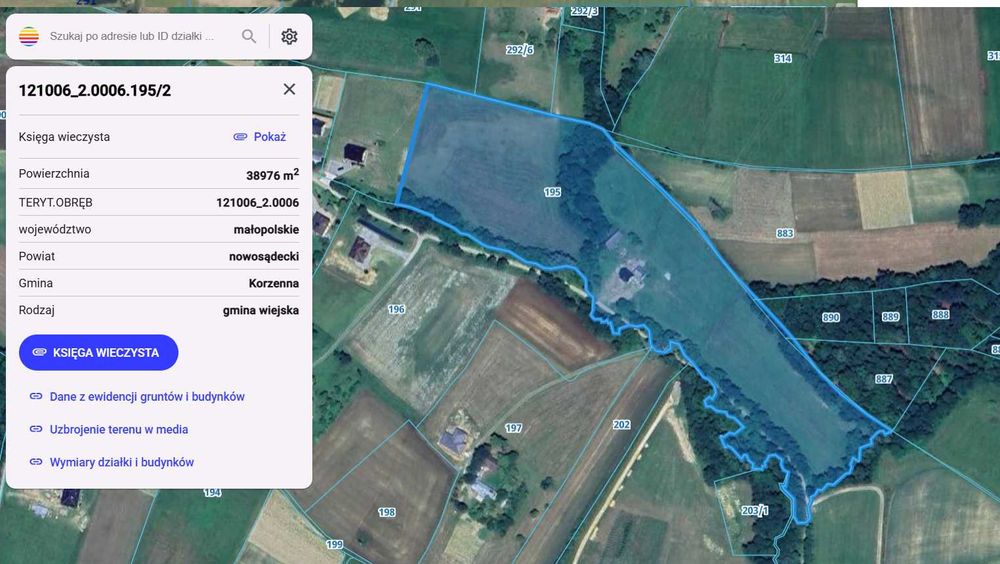The height and width of the screenshot is (564, 1000).
Task: Select parcel 883 on the map
Action: [784, 234]
